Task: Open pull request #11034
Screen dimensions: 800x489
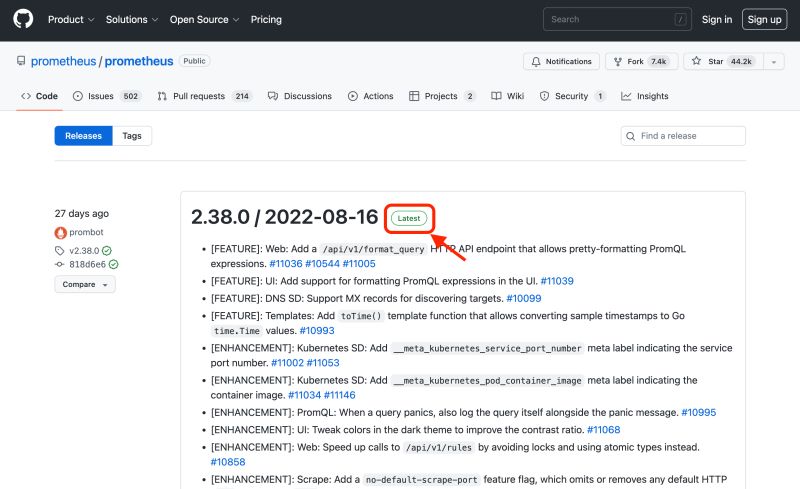Action: tap(305, 395)
